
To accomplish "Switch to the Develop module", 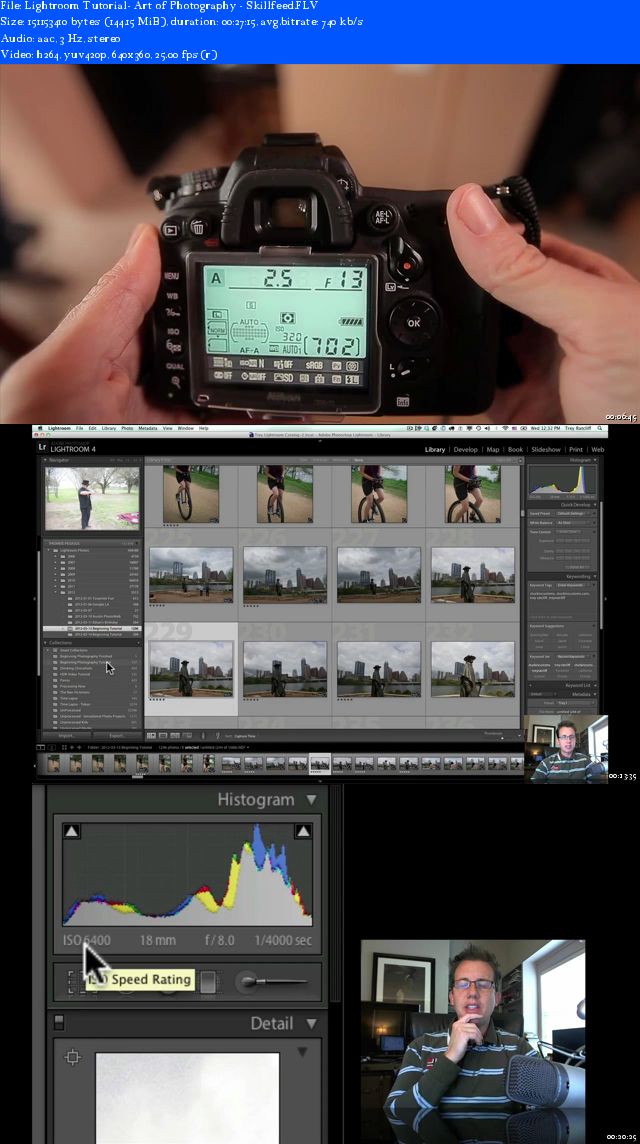I will (x=466, y=449).
